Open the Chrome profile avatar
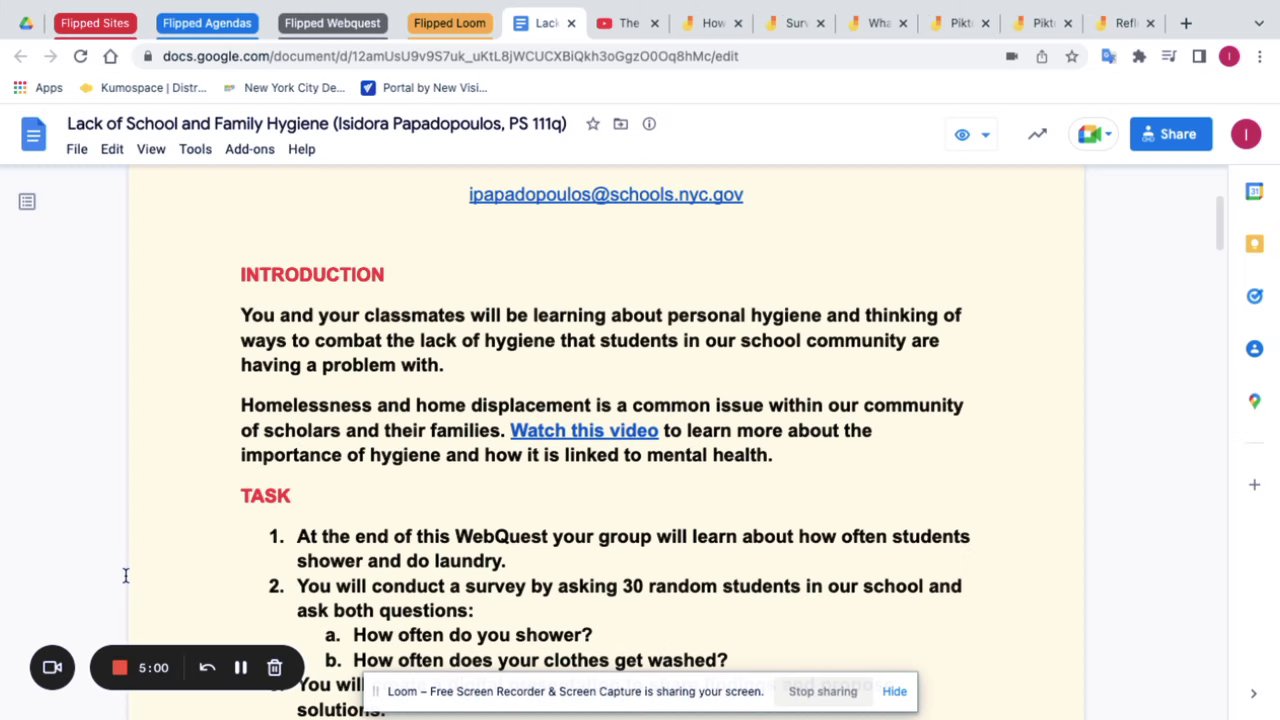Viewport: 1280px width, 720px height. tap(1229, 57)
